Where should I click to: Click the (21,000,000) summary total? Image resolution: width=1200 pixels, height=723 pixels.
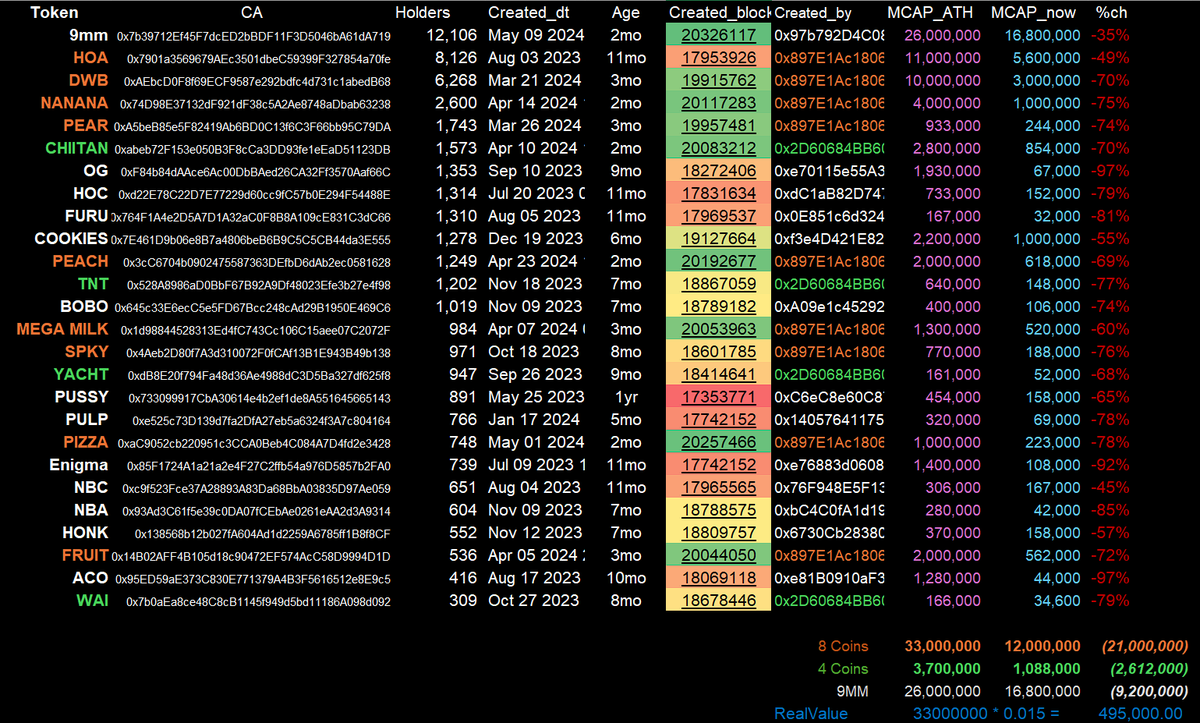point(1144,646)
